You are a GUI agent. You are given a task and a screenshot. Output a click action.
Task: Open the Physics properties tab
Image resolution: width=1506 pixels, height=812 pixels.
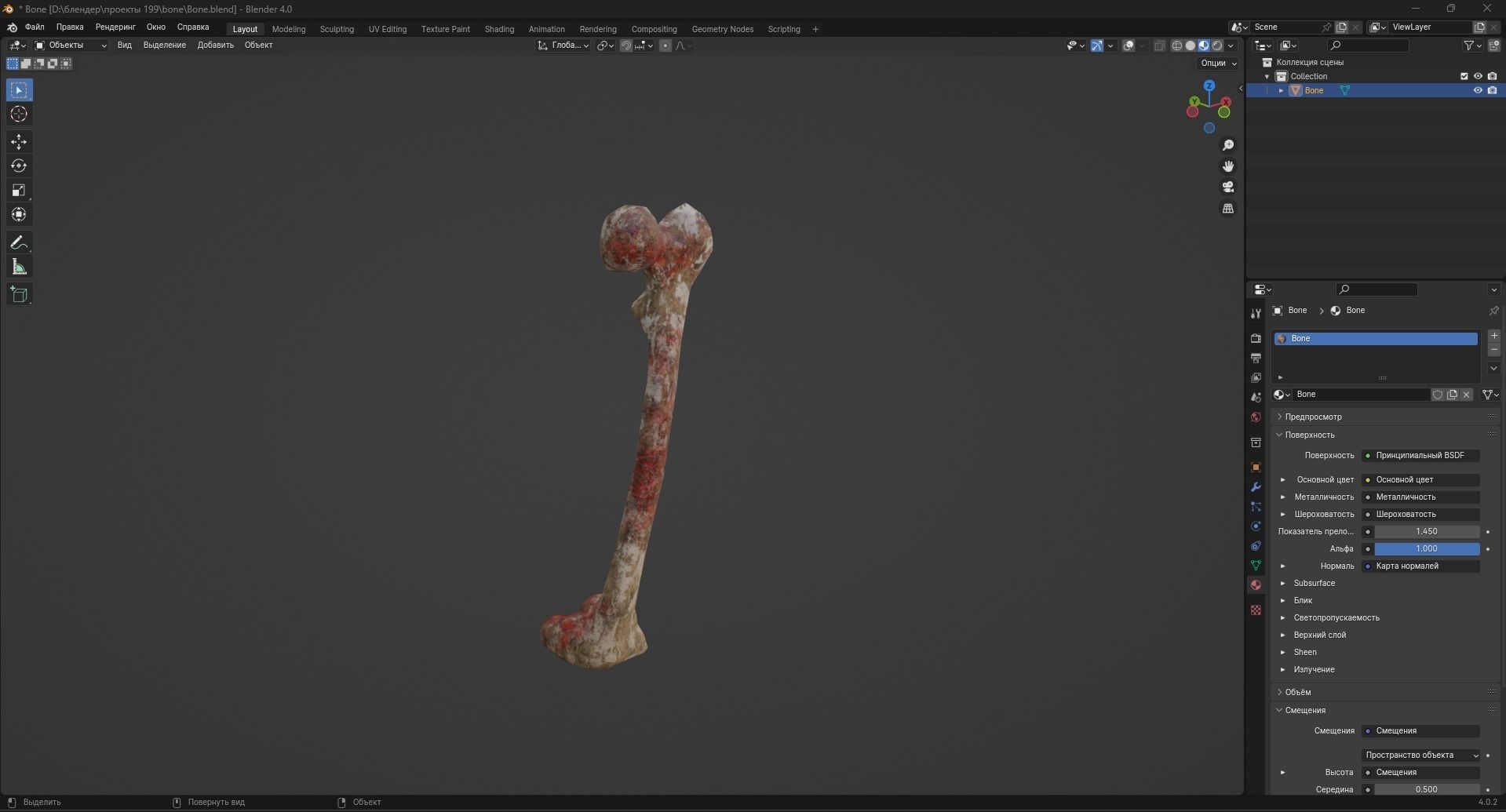(1256, 526)
